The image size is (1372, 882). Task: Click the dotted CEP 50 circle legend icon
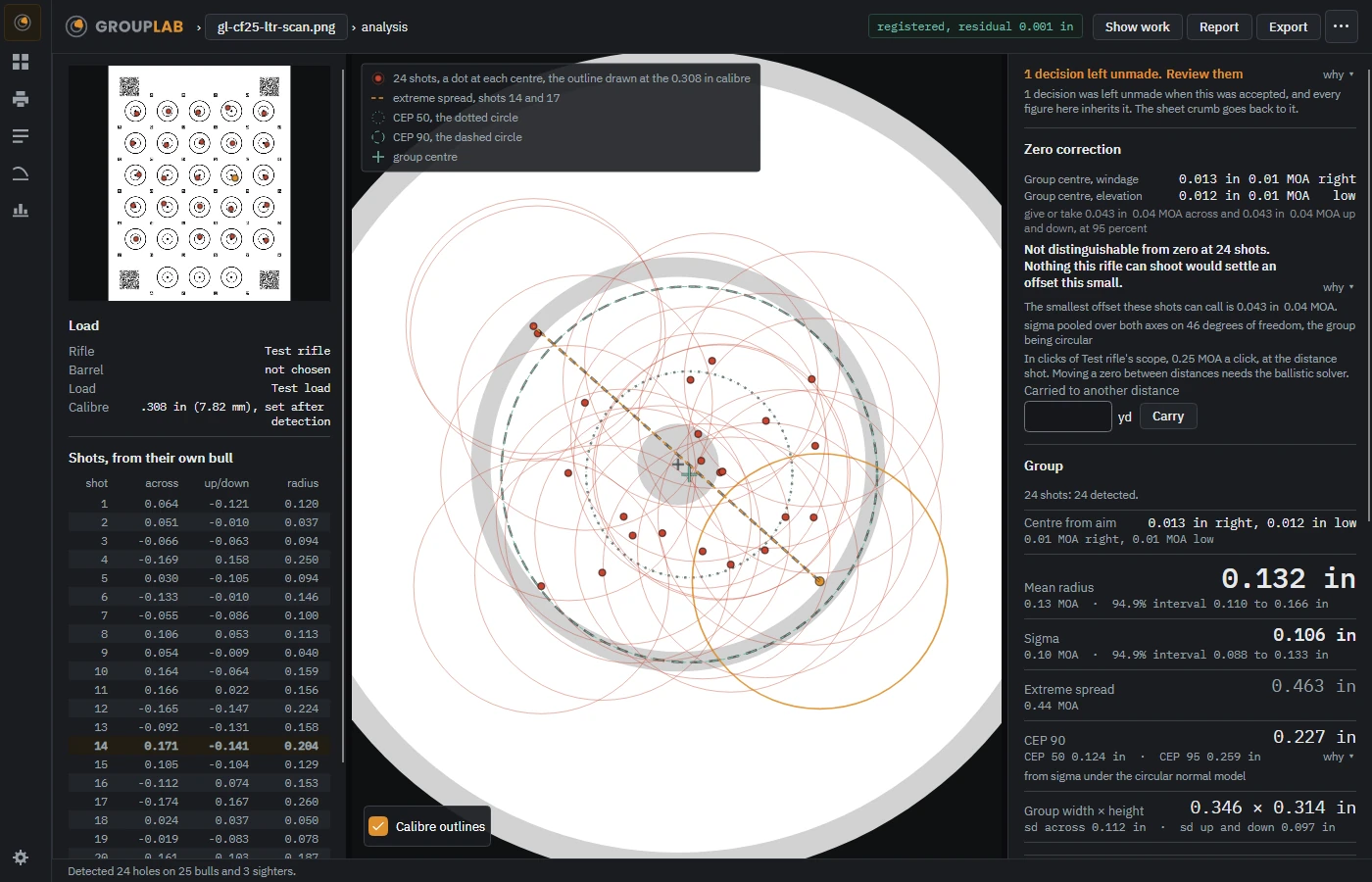click(378, 118)
